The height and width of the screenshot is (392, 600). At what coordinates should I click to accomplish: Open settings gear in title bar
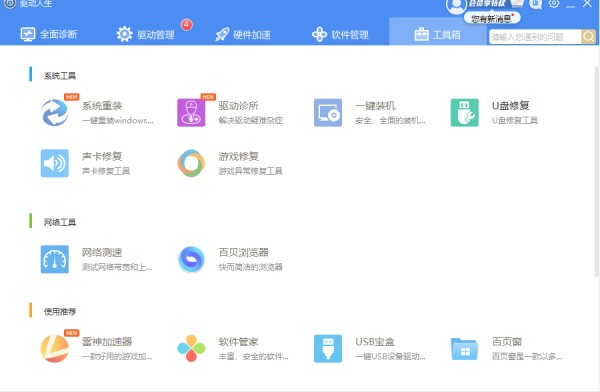coord(554,3)
